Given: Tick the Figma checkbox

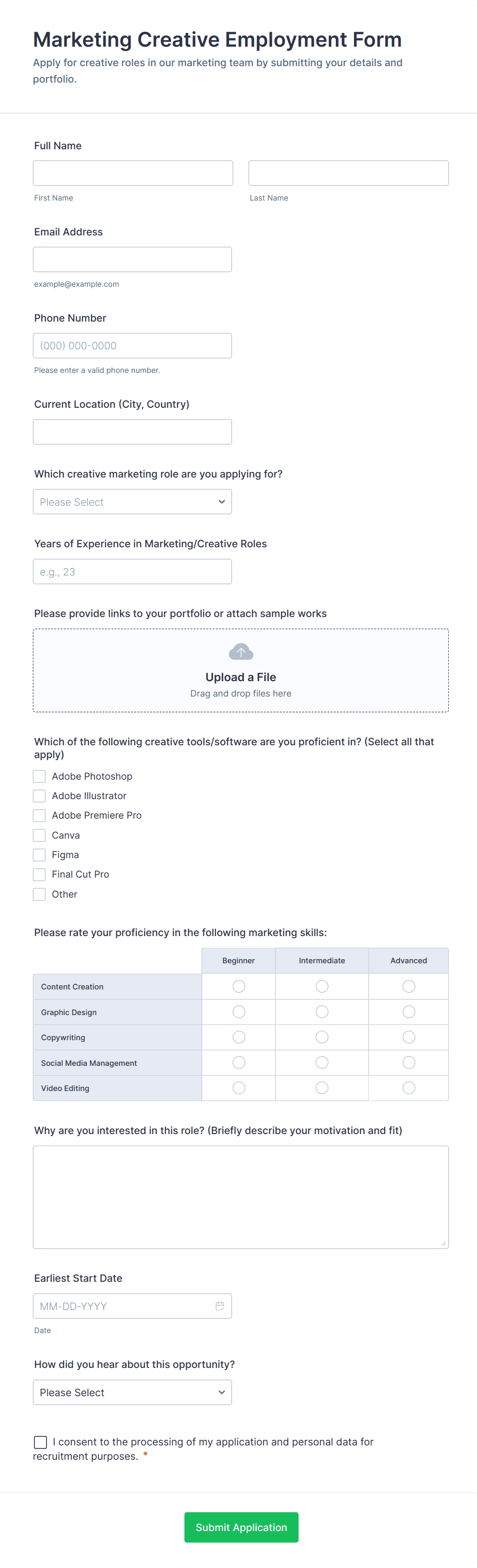Looking at the screenshot, I should (39, 855).
